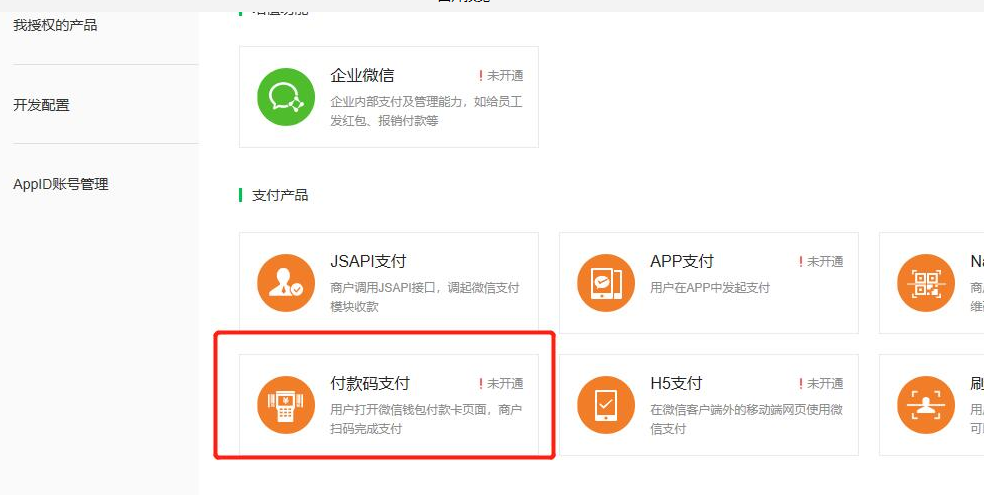Open the H5支付 product title

(676, 383)
